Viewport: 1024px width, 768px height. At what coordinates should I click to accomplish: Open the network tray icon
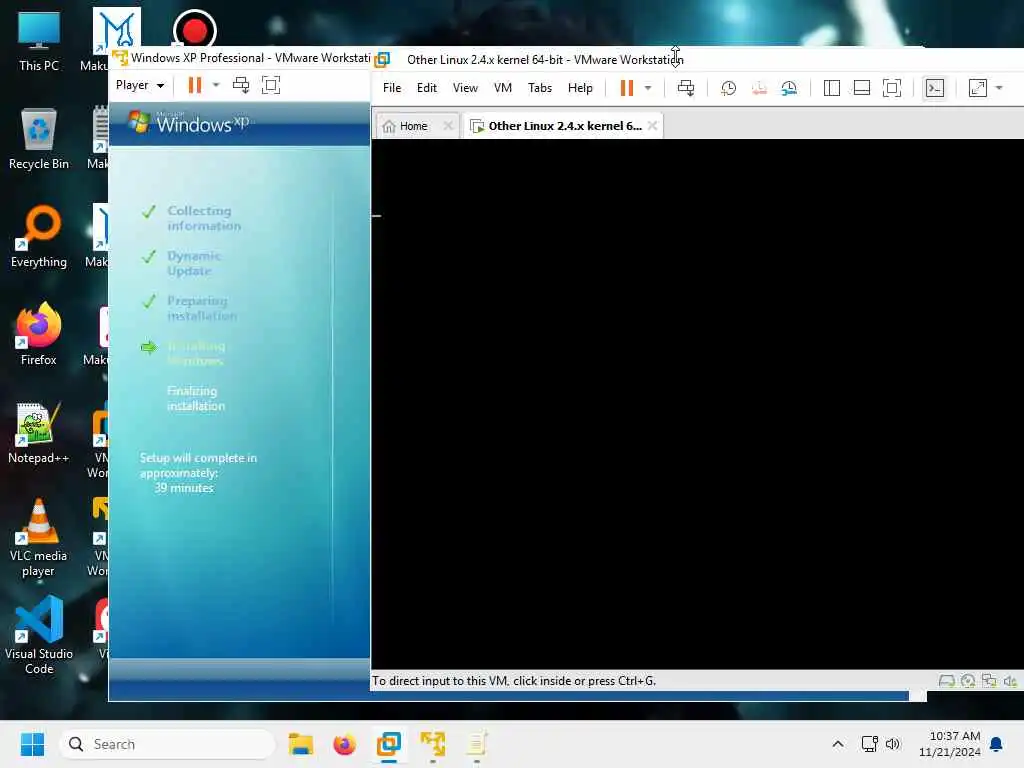[x=869, y=744]
